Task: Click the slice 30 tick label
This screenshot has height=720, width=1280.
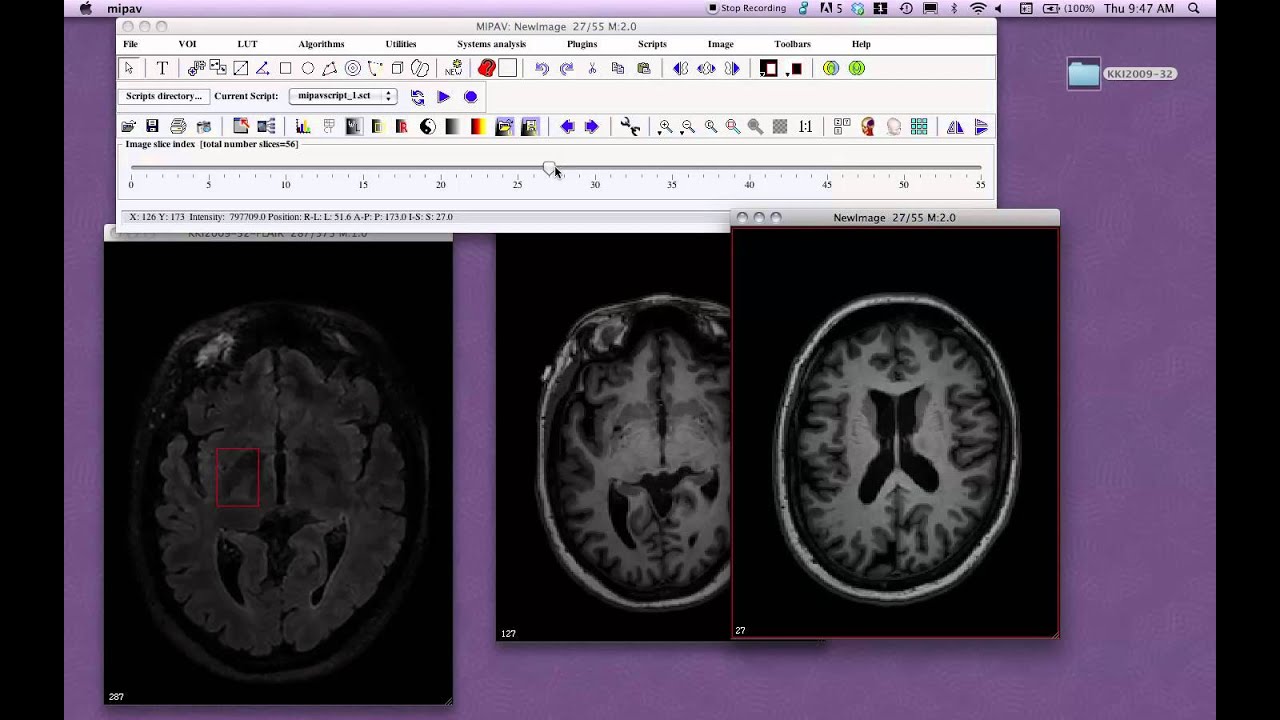Action: point(594,185)
